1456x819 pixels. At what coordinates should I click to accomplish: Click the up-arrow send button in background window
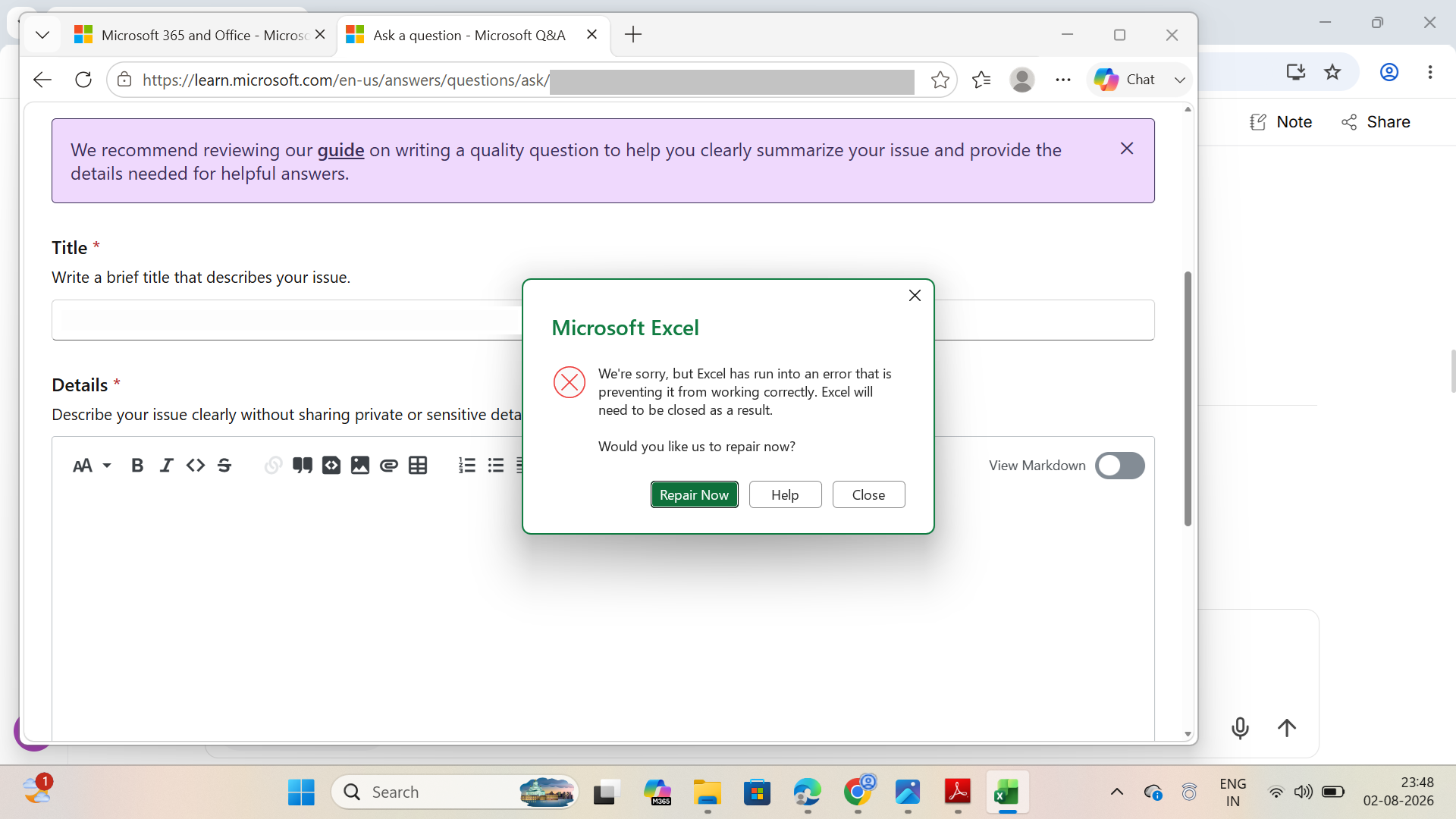click(1287, 728)
